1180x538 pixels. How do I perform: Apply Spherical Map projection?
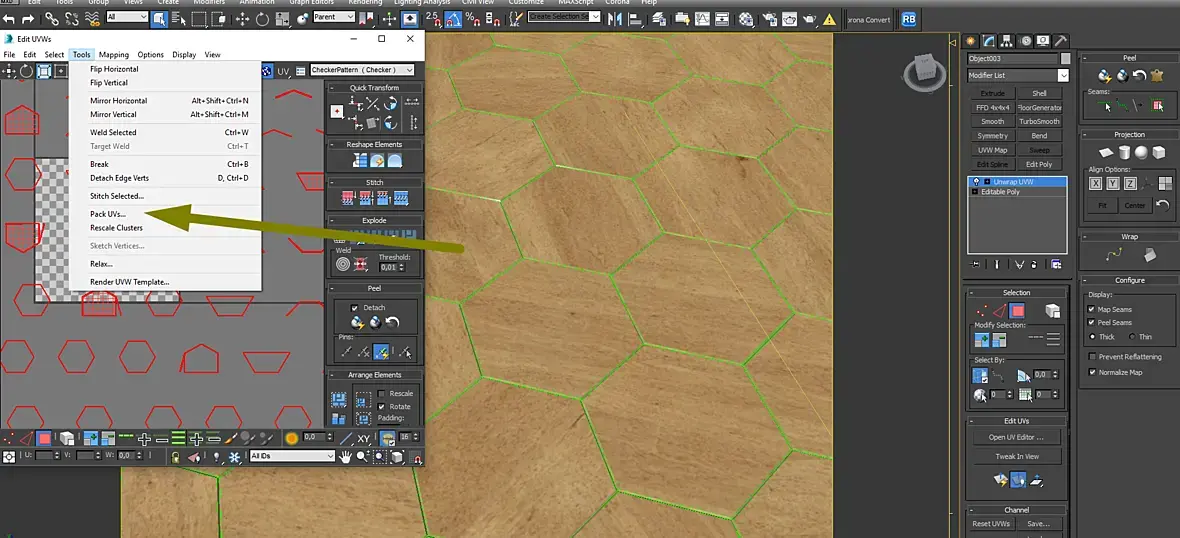pyautogui.click(x=1141, y=153)
